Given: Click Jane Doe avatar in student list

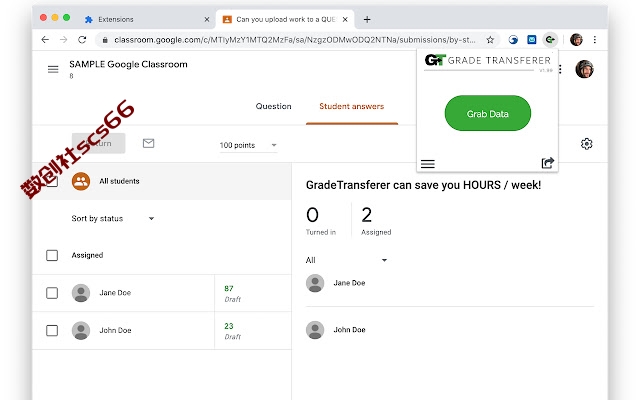Looking at the screenshot, I should pyautogui.click(x=81, y=293).
